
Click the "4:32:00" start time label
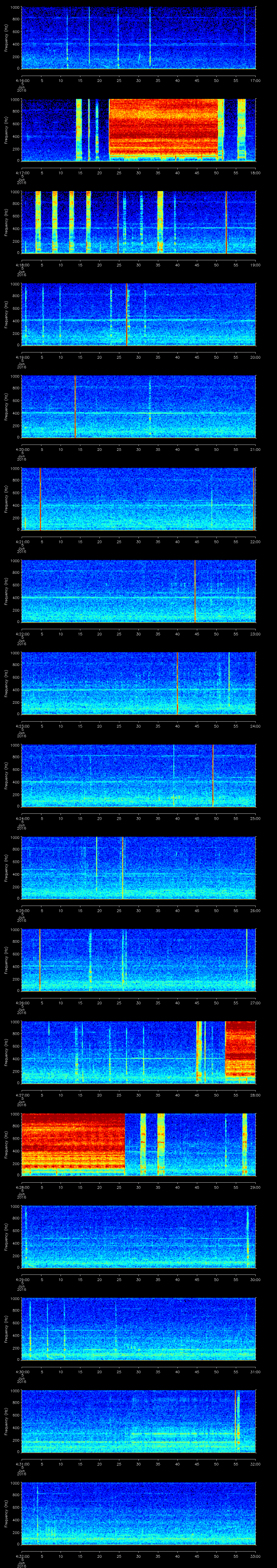22,1556
